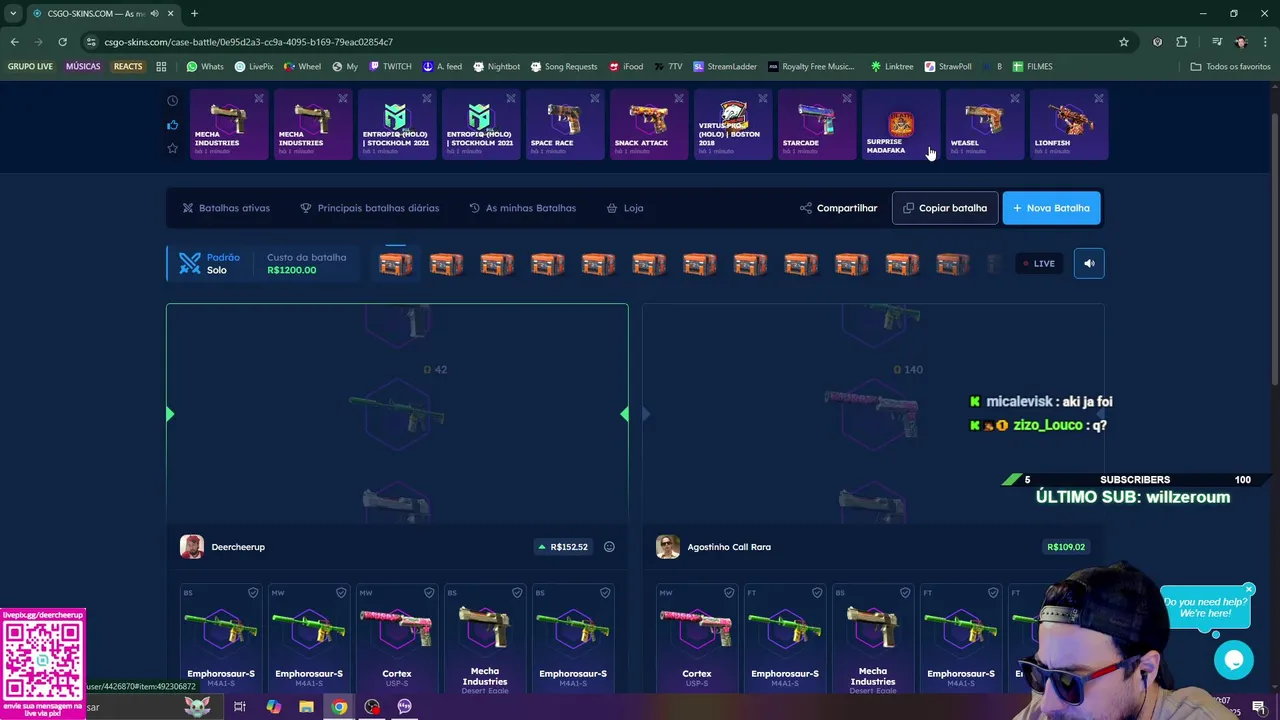
Task: Open the Whats bookmark
Action: coord(205,67)
